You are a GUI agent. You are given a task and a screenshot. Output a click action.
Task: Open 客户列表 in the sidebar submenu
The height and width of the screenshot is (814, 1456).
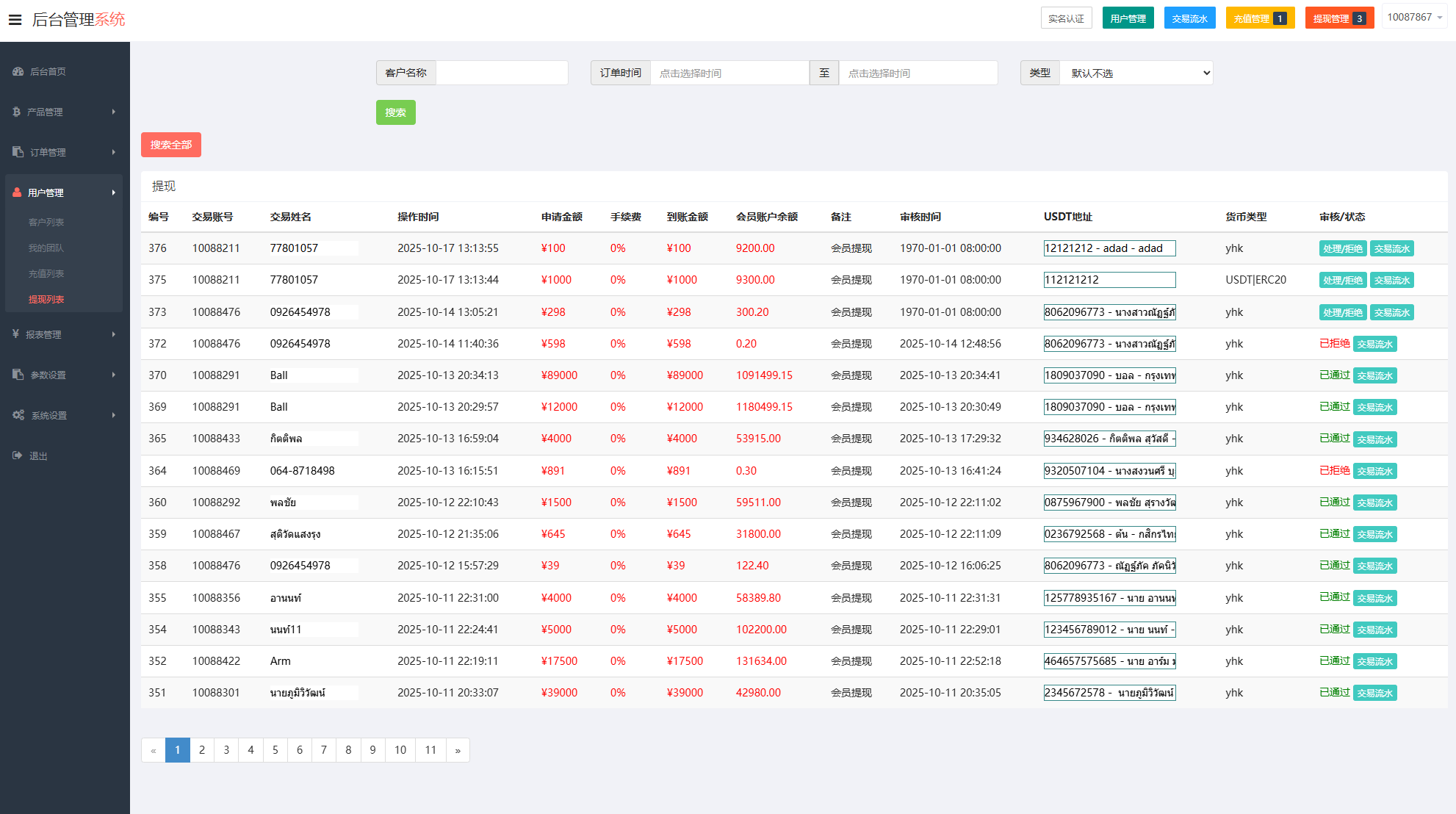[x=46, y=222]
